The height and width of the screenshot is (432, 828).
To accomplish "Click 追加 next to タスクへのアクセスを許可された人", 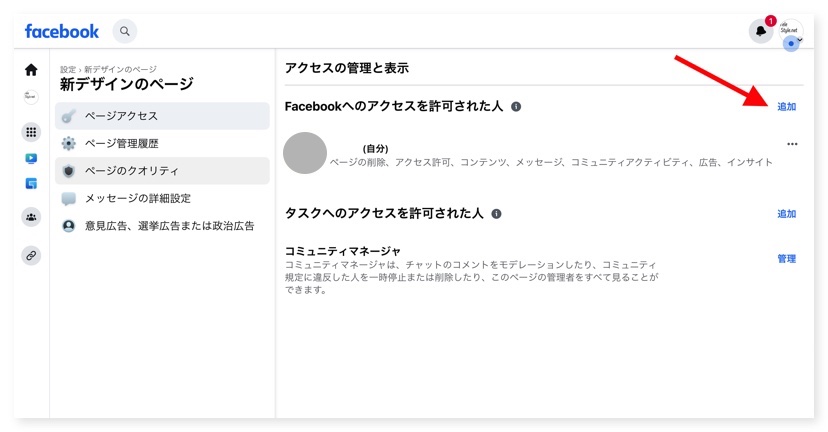I will pos(787,214).
